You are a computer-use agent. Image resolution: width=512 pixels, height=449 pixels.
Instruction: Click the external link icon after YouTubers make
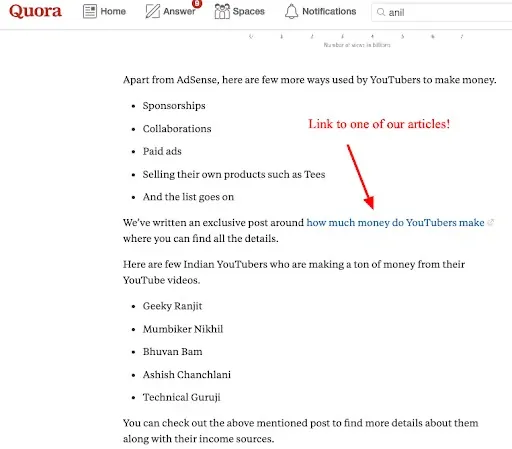490,222
